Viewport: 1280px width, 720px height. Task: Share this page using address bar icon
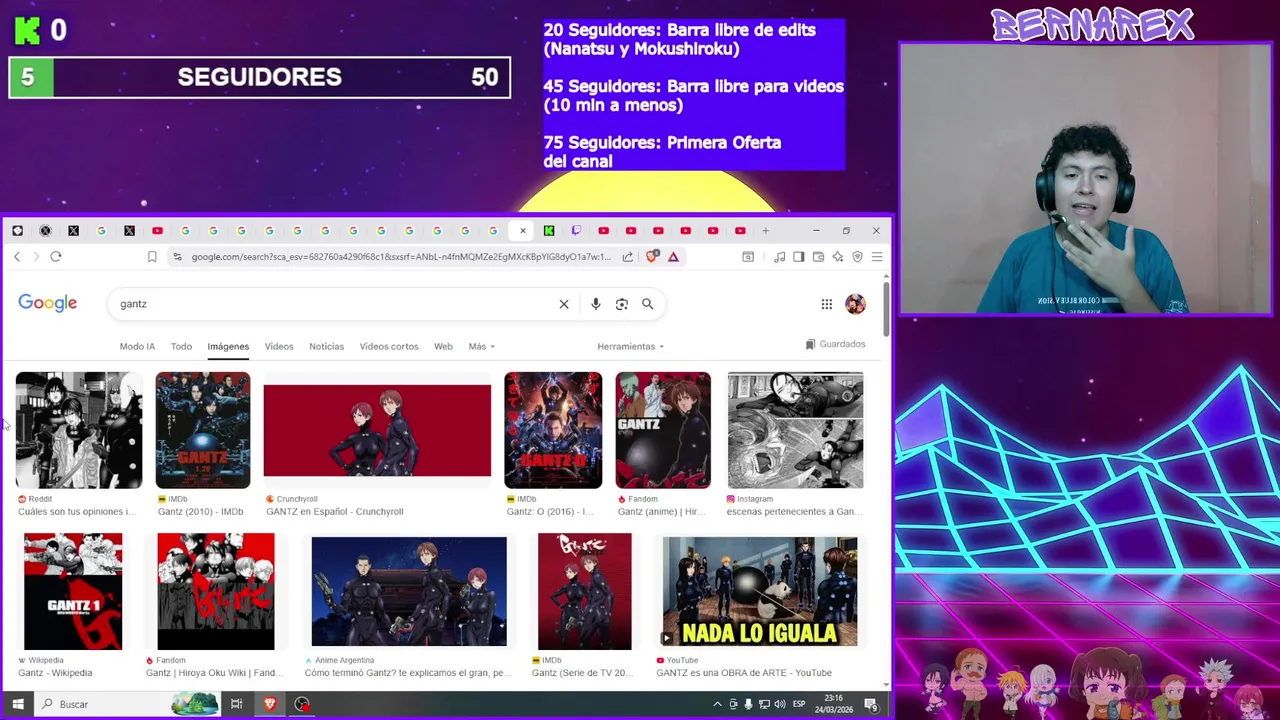point(627,257)
